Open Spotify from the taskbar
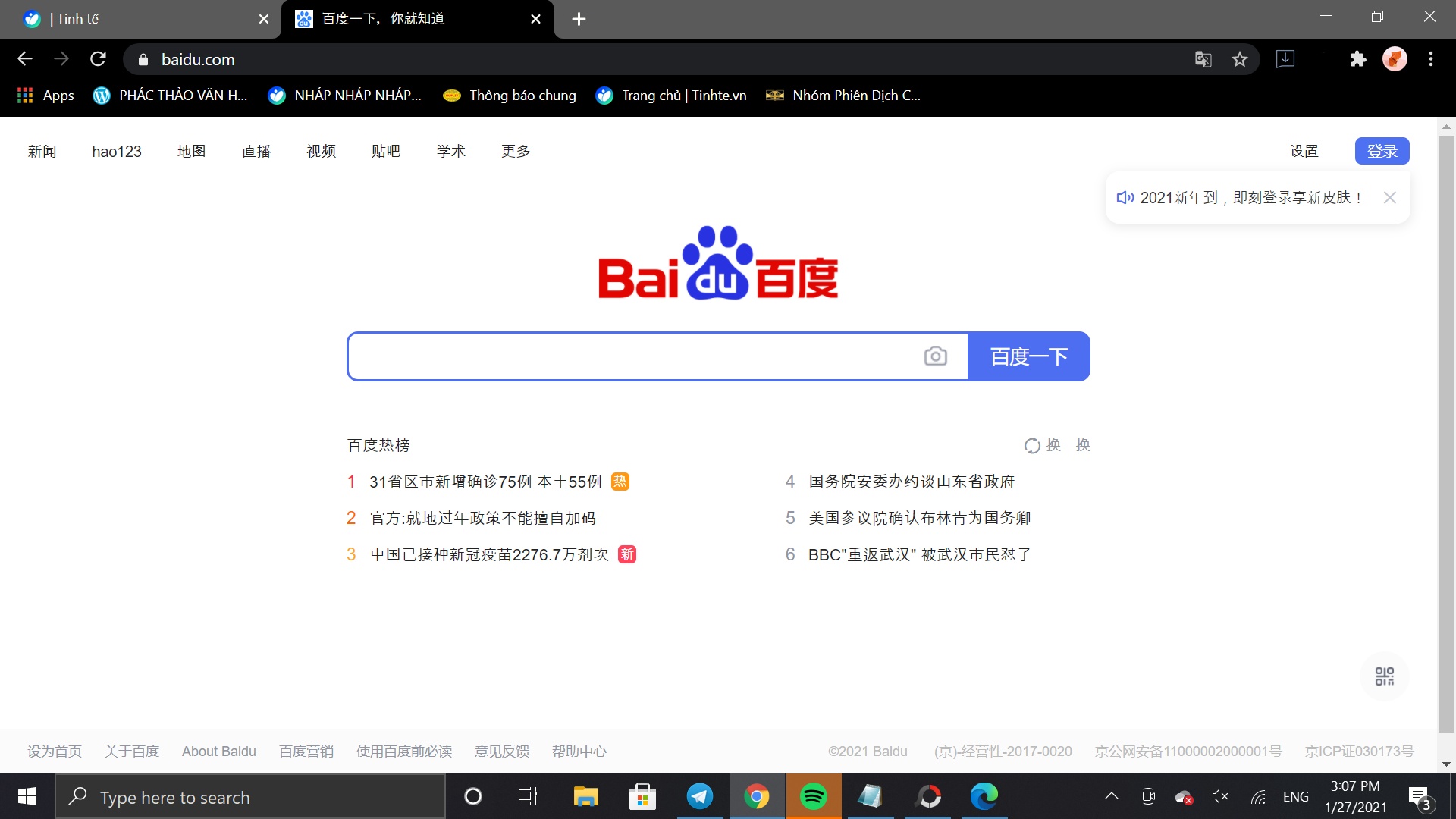This screenshot has height=819, width=1456. coord(814,796)
